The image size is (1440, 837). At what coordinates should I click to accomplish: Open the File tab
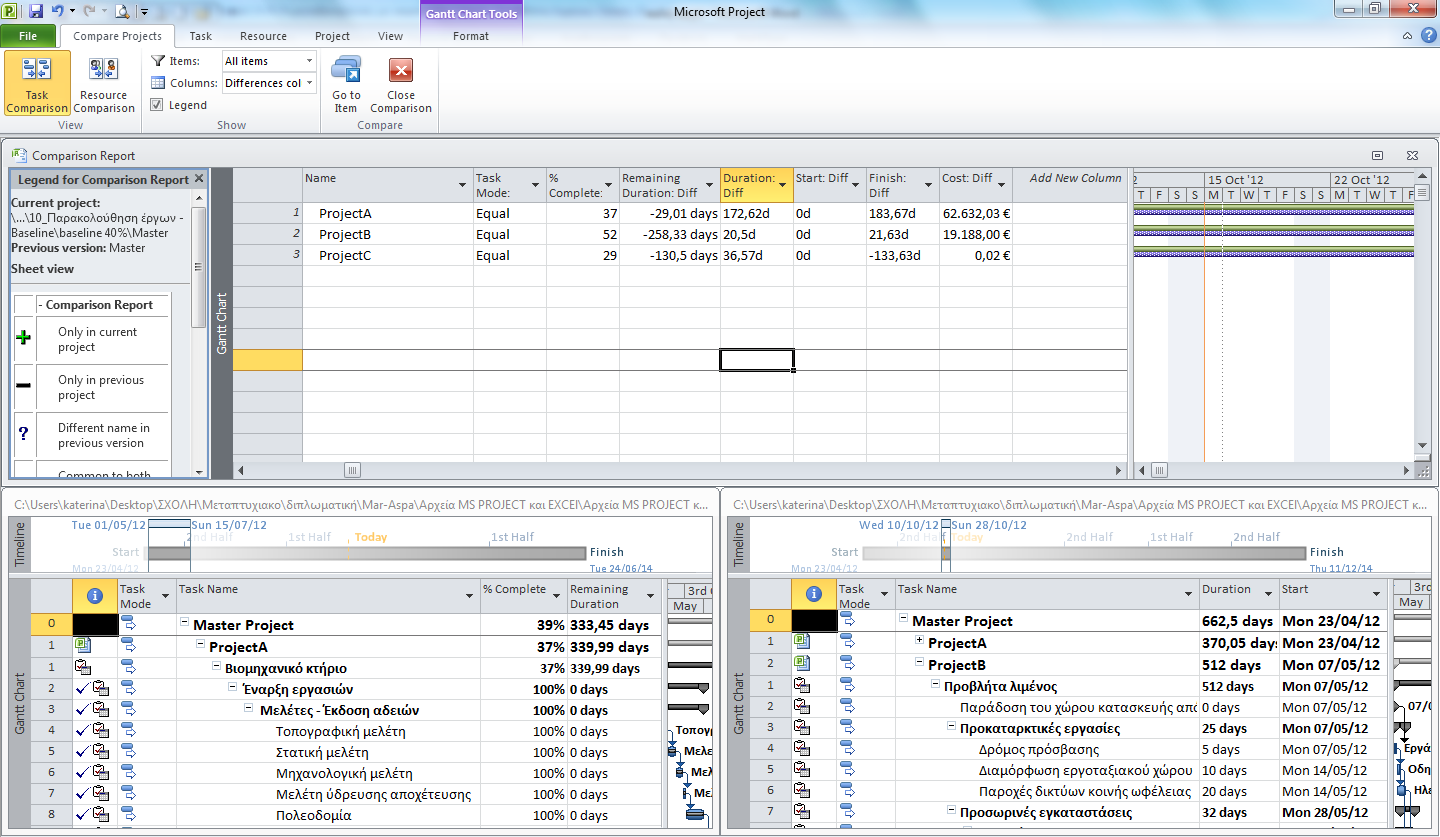(29, 36)
